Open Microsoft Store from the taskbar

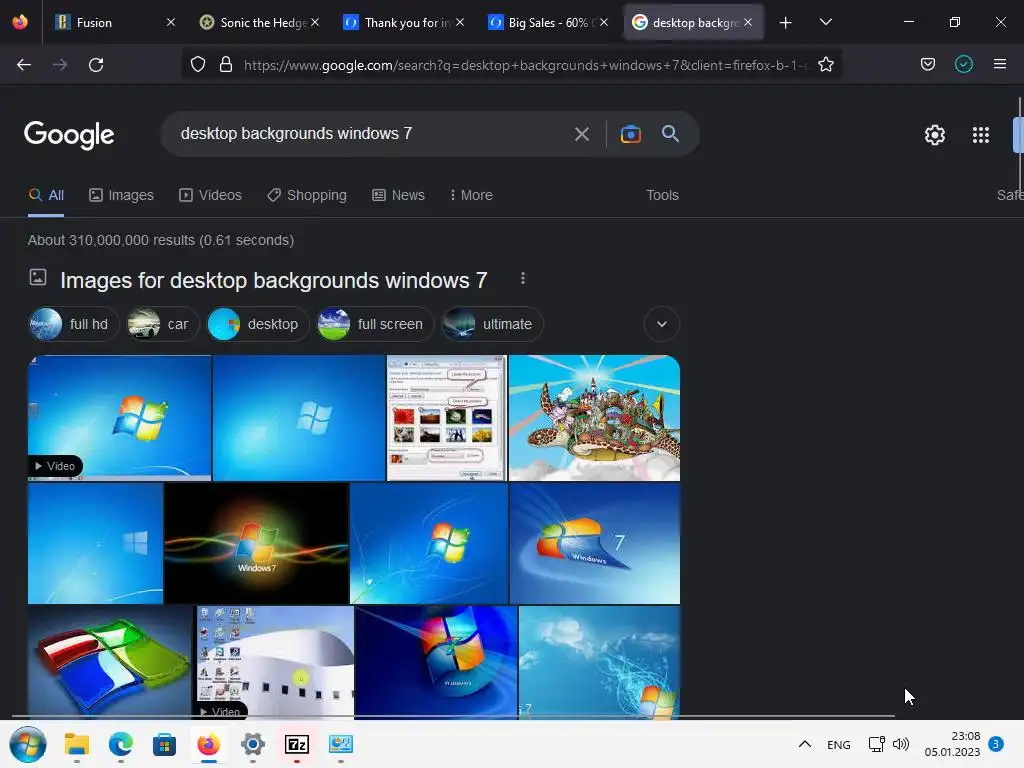(x=165, y=744)
